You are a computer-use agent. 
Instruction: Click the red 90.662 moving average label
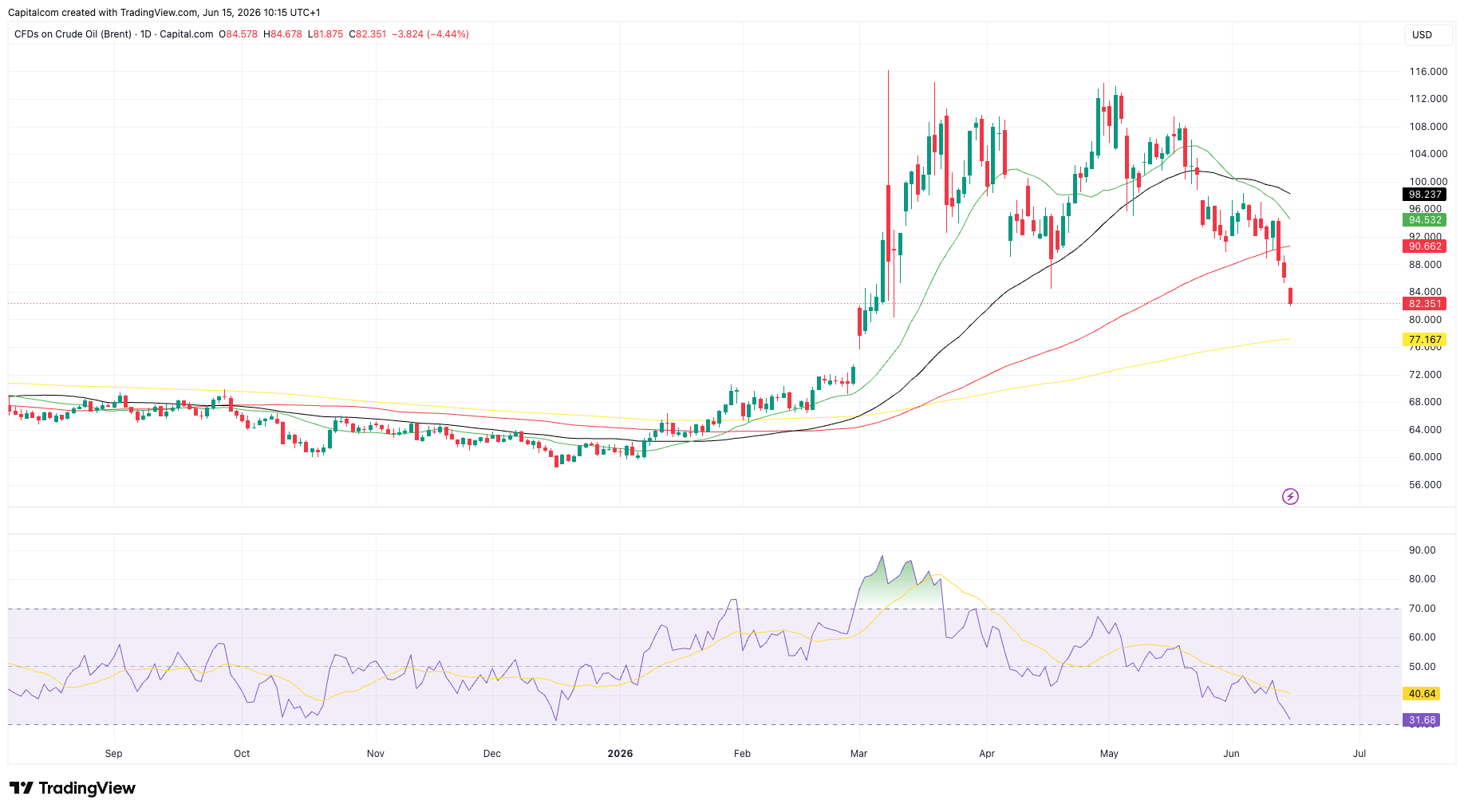coord(1425,246)
